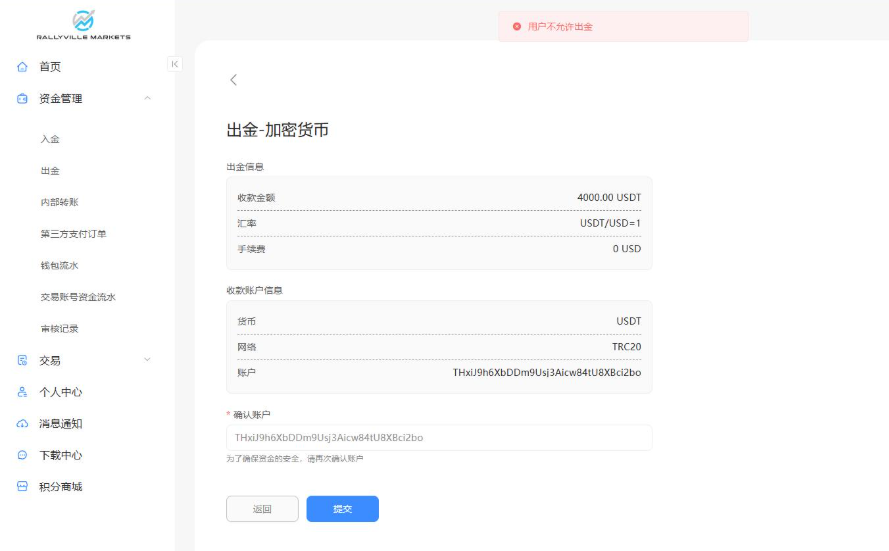The height and width of the screenshot is (551, 889).
Task: Collapse the 资金管理 menu chevron
Action: pyautogui.click(x=148, y=98)
